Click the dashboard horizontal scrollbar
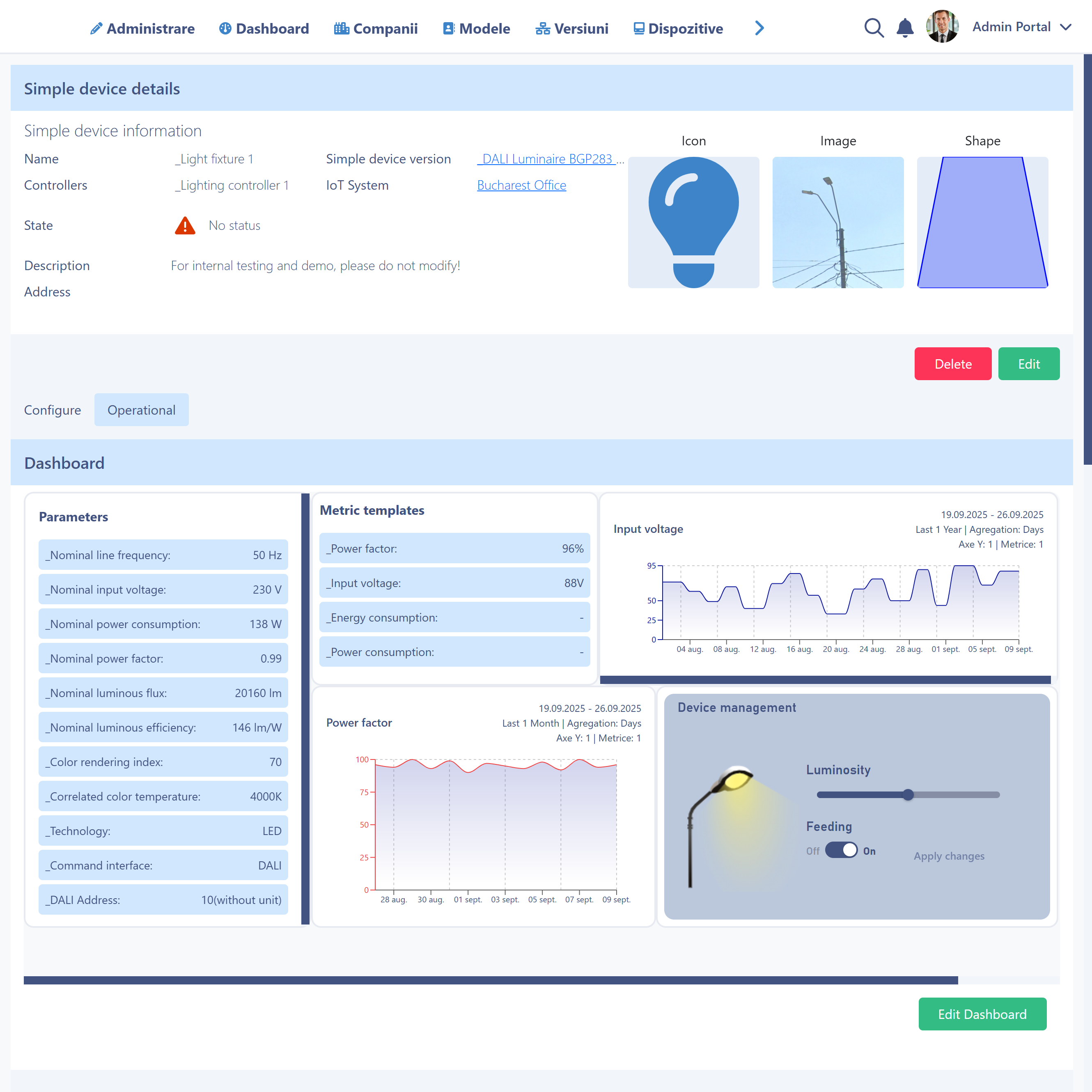Image resolution: width=1092 pixels, height=1092 pixels. point(490,980)
